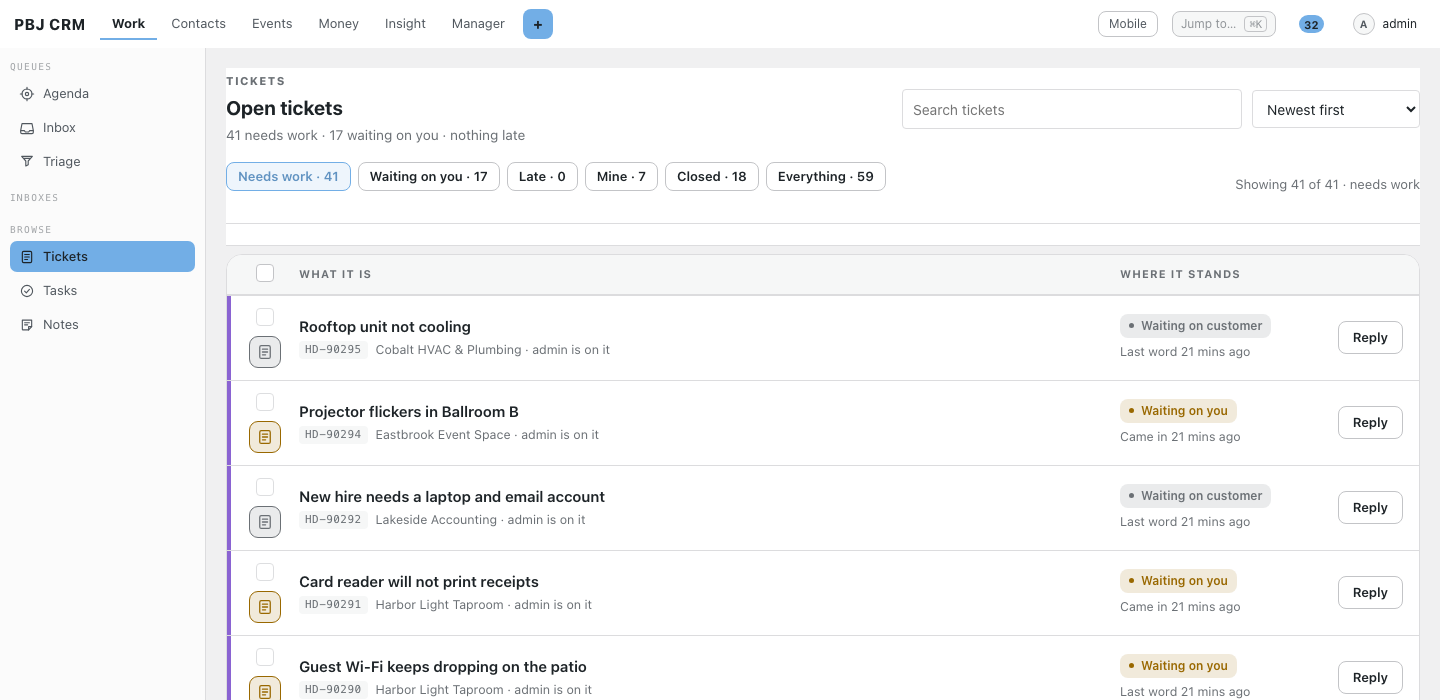Select checkbox for Guest Wi-Fi patio ticket
The image size is (1440, 700).
pyautogui.click(x=265, y=657)
